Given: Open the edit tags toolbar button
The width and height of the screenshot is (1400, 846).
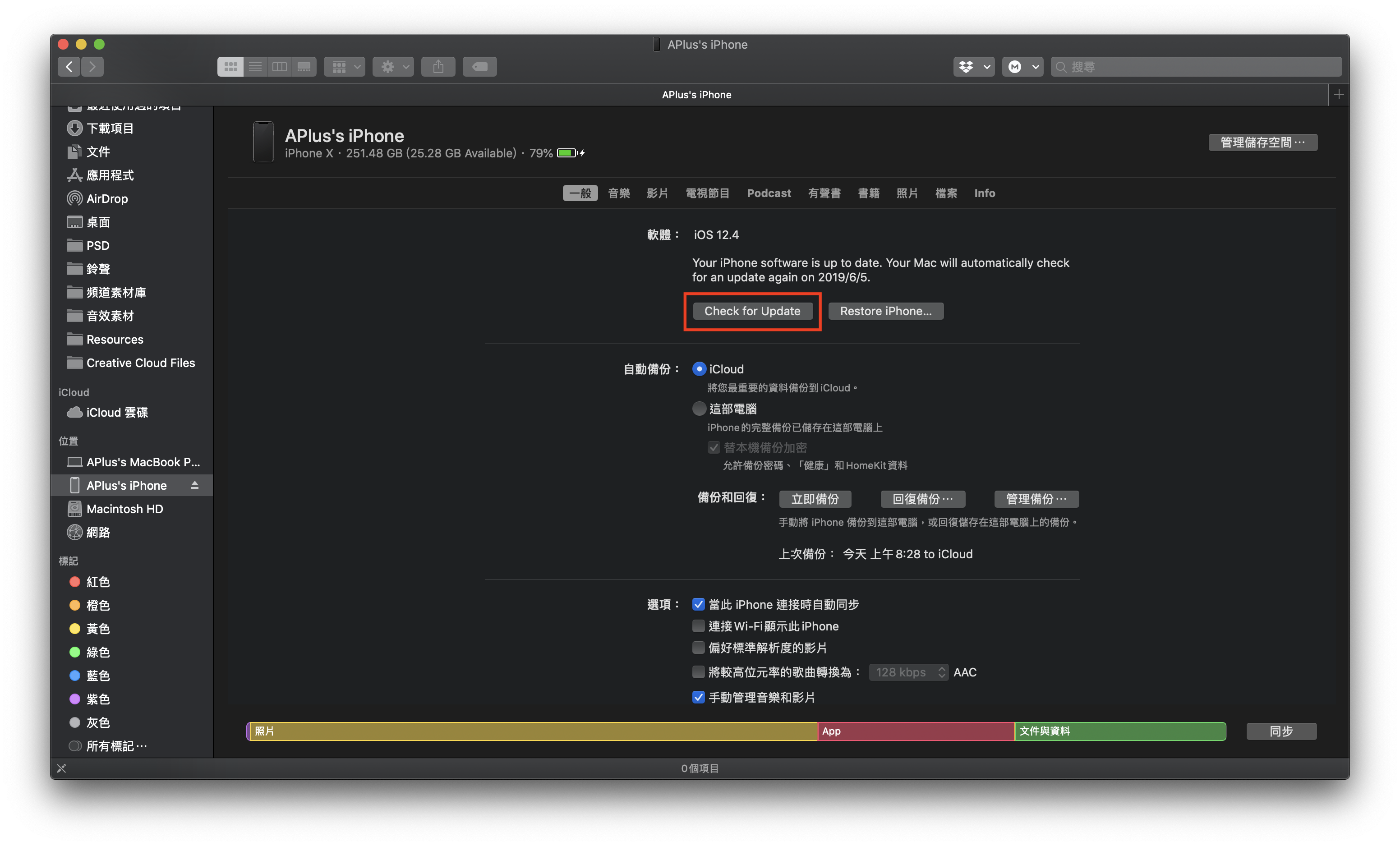Looking at the screenshot, I should click(x=479, y=67).
